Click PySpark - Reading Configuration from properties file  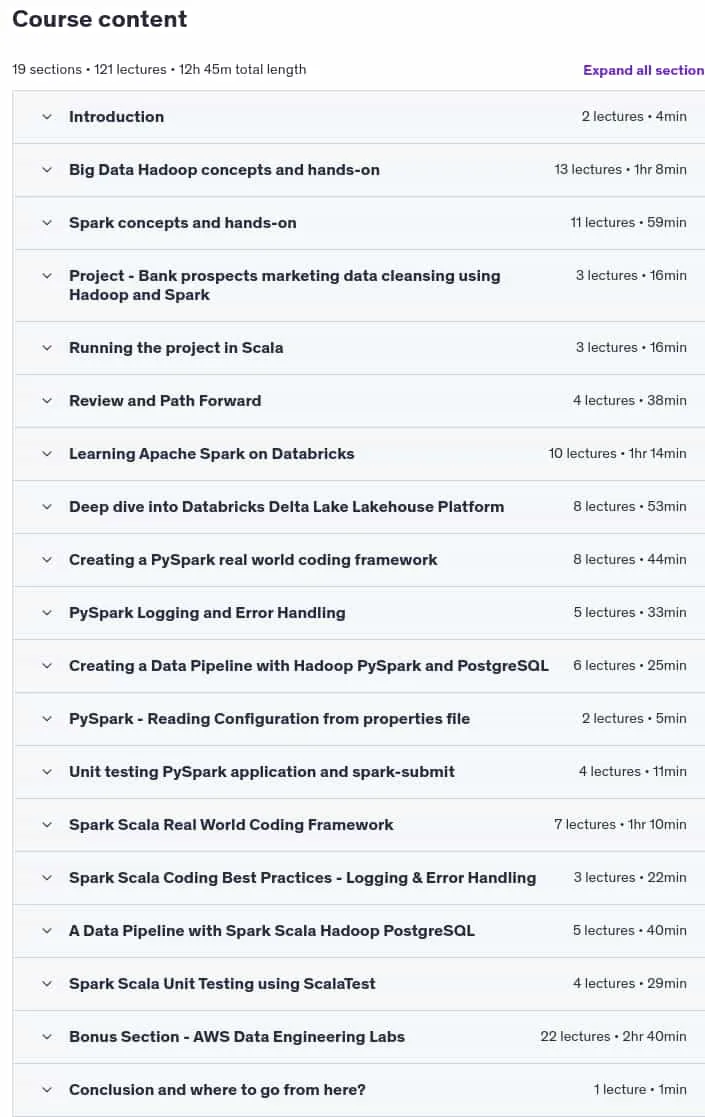[x=269, y=719]
